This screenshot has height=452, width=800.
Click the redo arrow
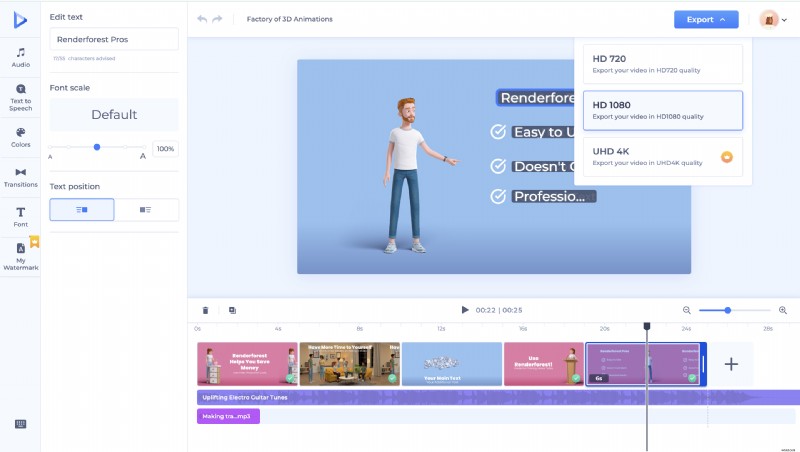pyautogui.click(x=217, y=19)
